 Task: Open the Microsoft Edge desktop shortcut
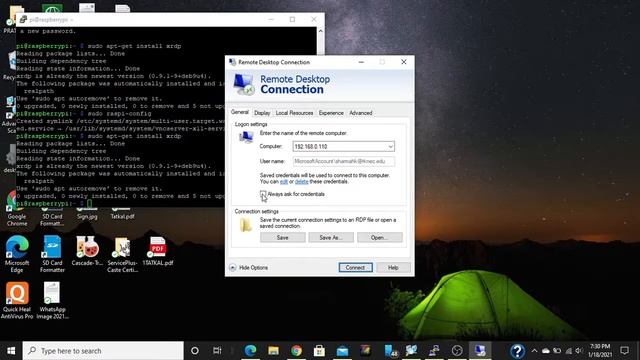[17, 254]
